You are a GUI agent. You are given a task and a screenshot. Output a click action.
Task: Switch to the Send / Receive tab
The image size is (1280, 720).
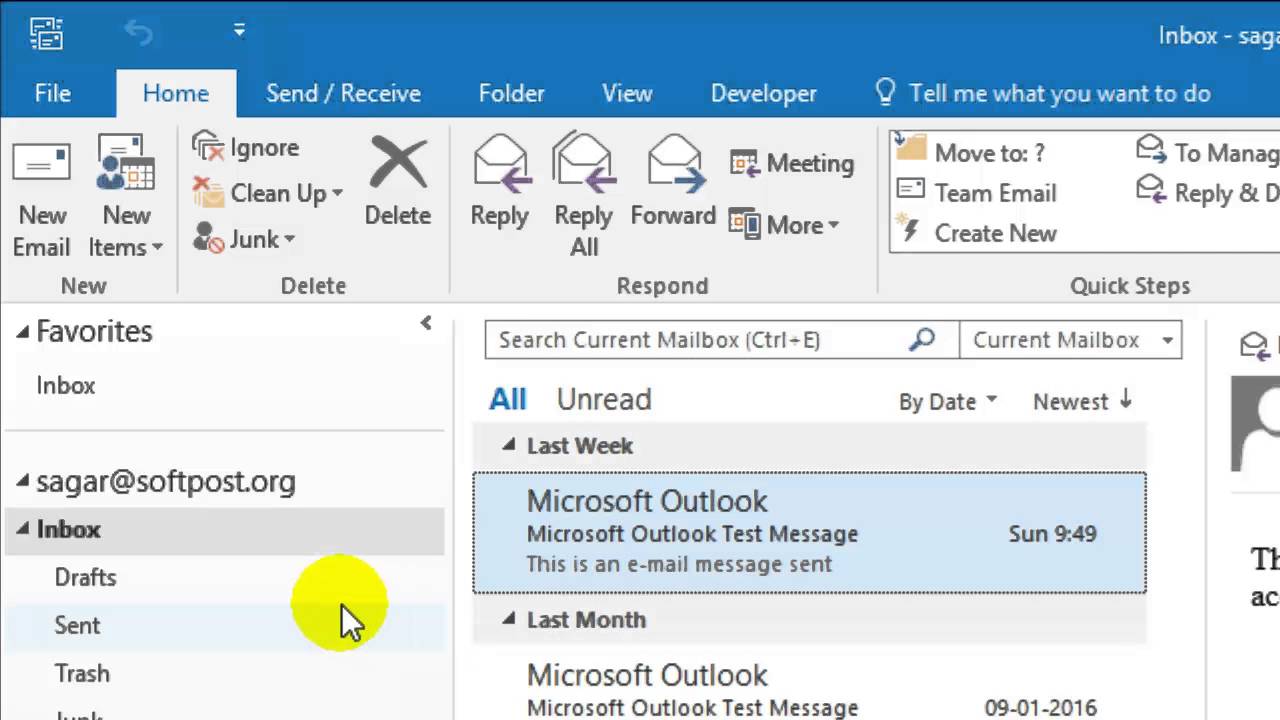point(343,93)
